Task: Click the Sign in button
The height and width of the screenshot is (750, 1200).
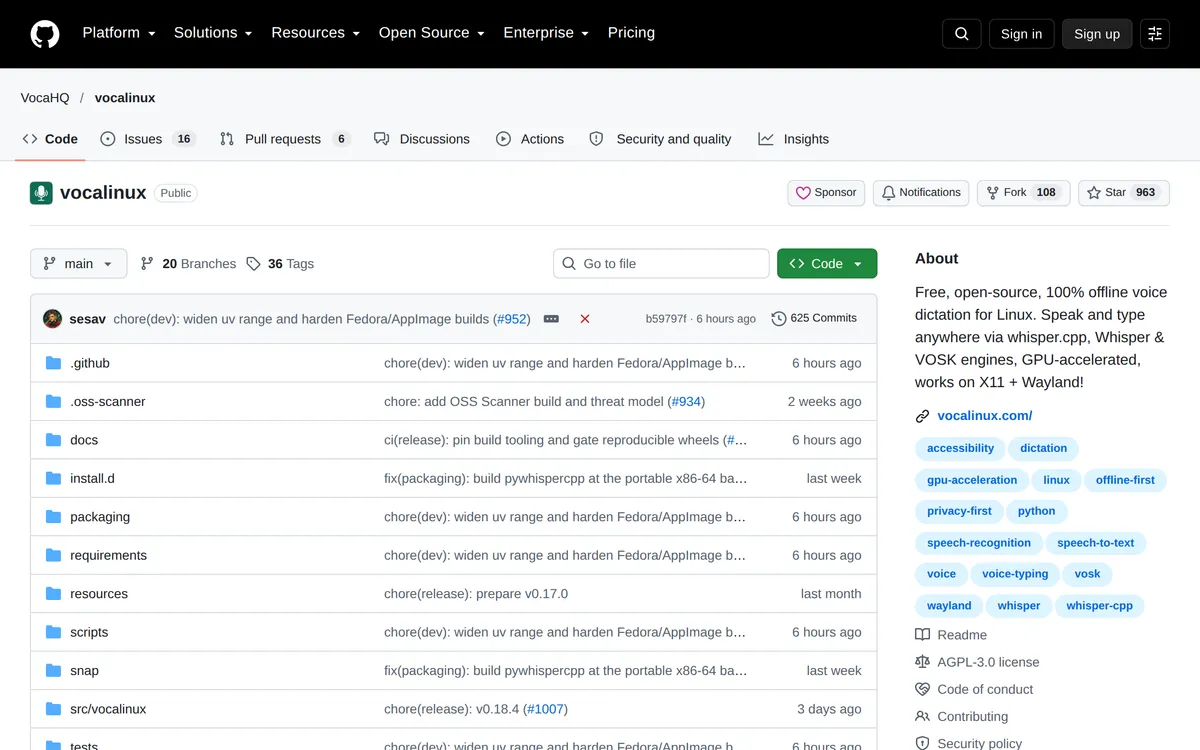Action: (x=1021, y=34)
